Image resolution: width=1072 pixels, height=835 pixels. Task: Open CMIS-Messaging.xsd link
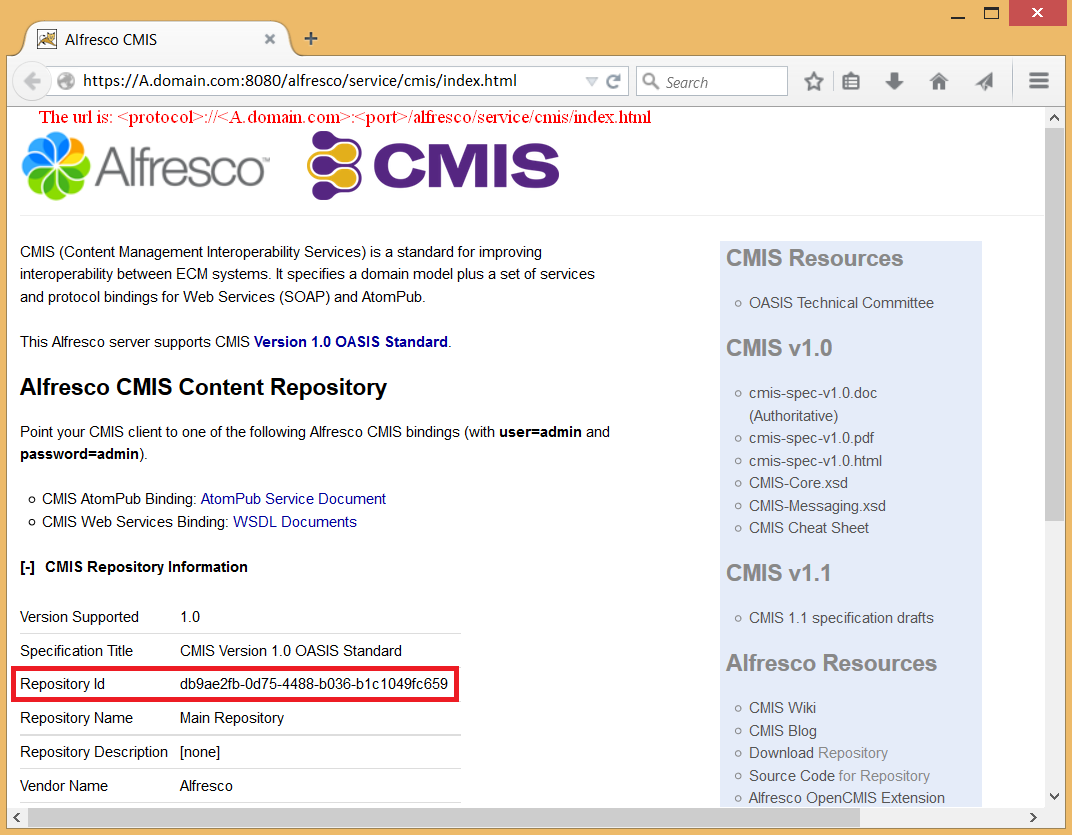coord(817,506)
